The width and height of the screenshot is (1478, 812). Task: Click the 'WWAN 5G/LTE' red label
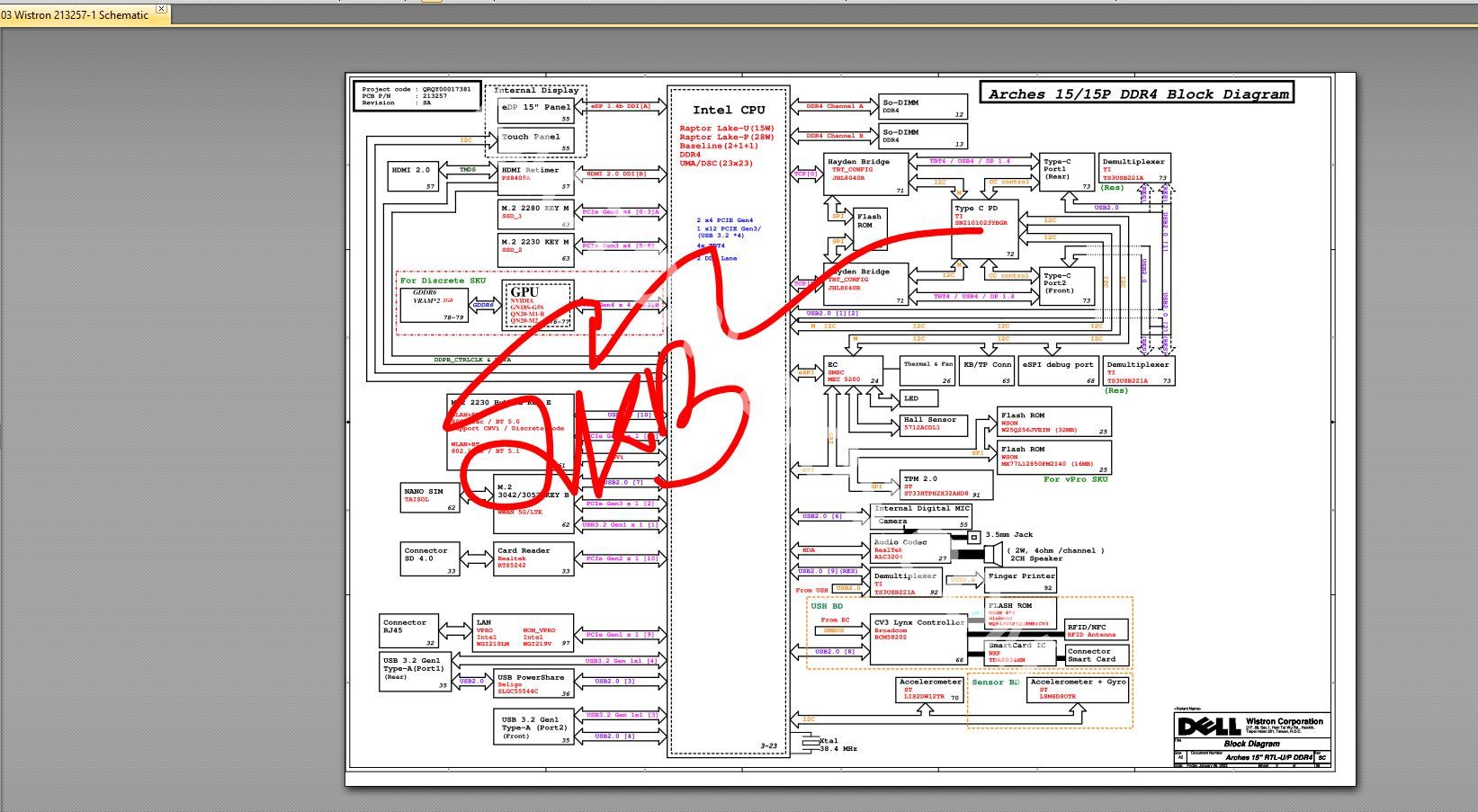(x=521, y=512)
